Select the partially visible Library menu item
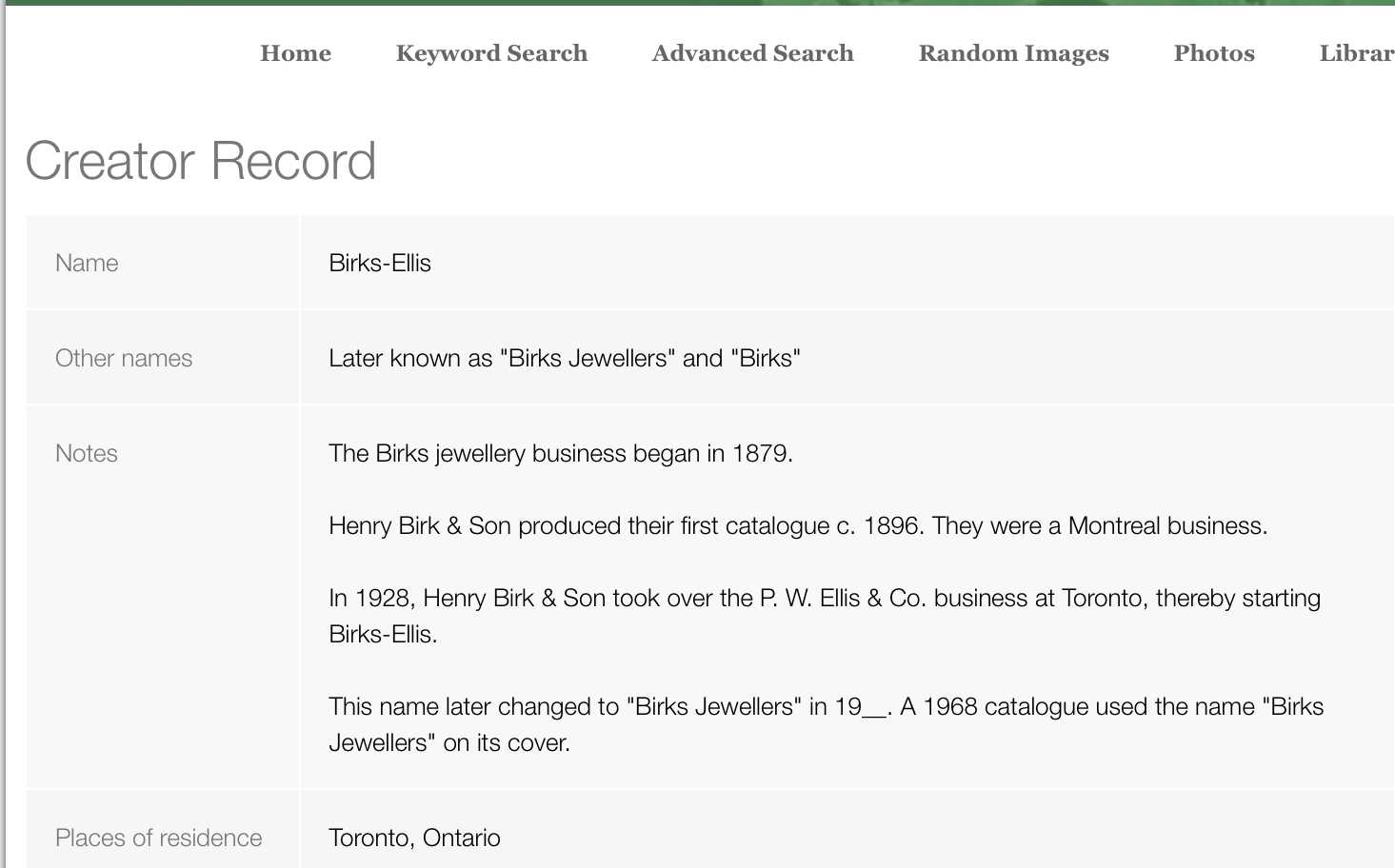The image size is (1395, 868). [x=1356, y=53]
